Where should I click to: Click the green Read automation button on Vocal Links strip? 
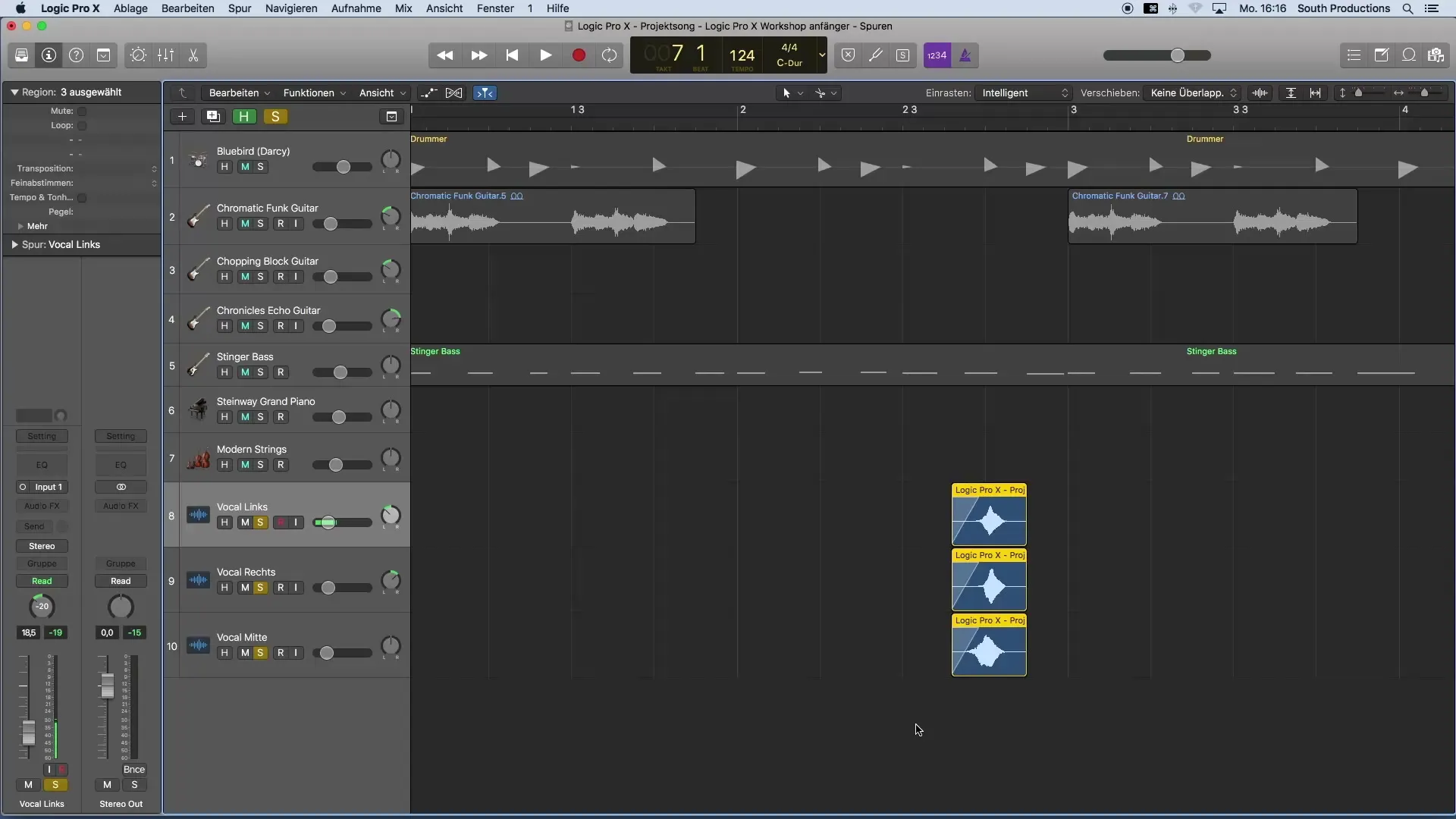[42, 582]
